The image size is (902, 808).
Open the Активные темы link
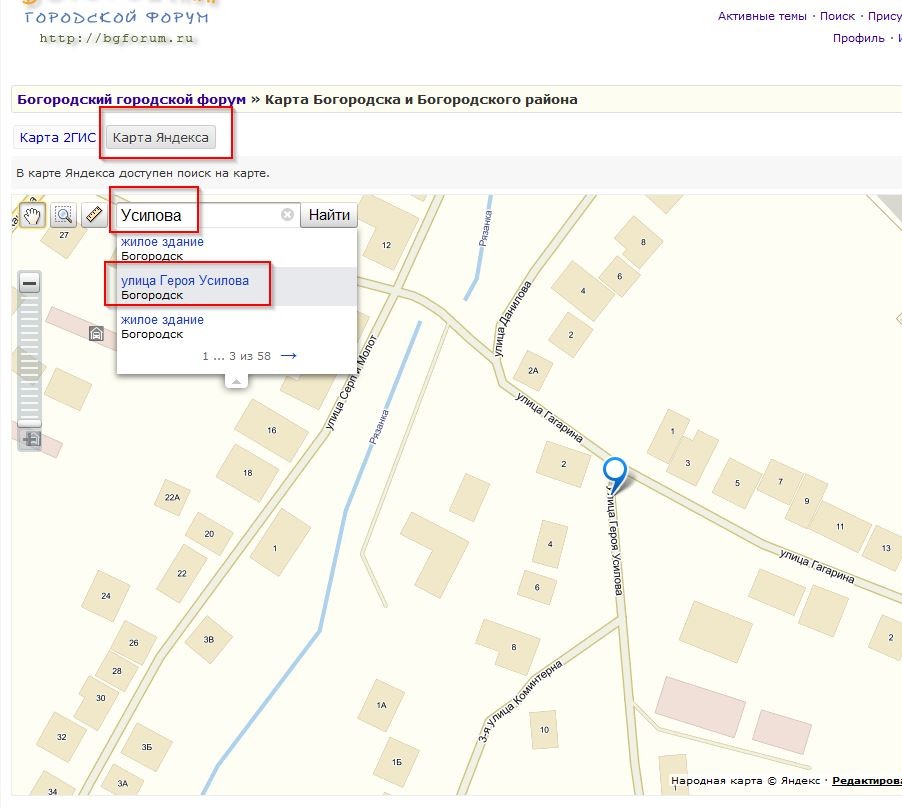tap(763, 16)
